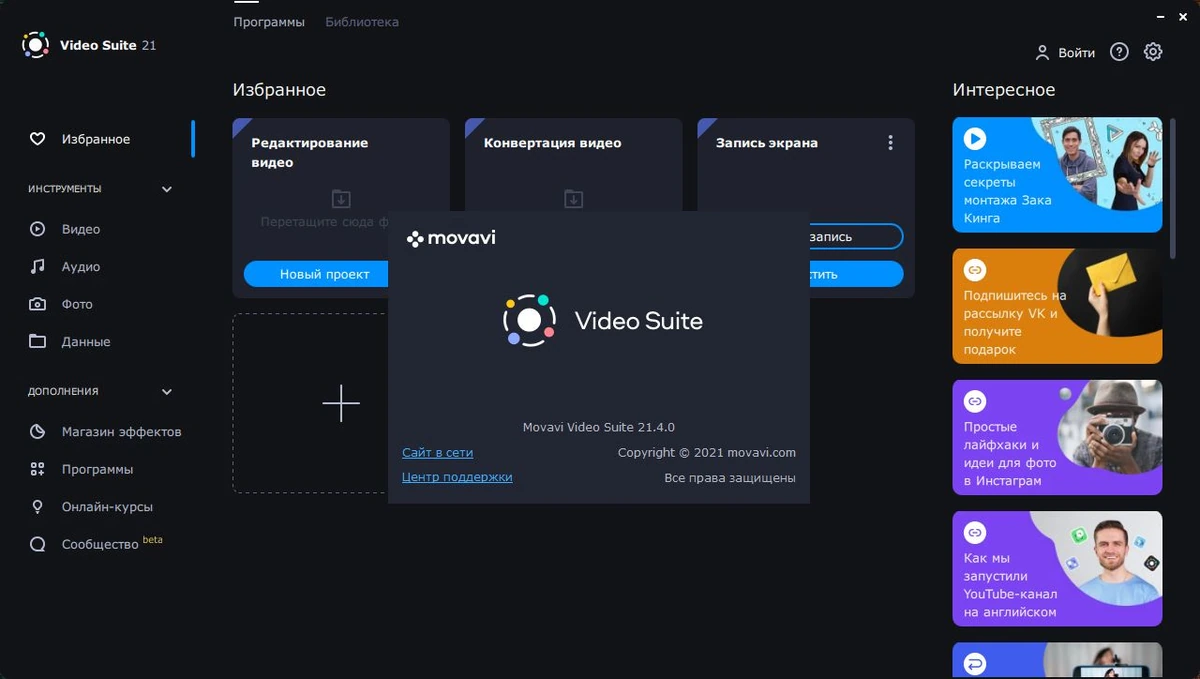This screenshot has width=1200, height=679.
Task: Click the Войти sign-in button
Action: 1065,52
